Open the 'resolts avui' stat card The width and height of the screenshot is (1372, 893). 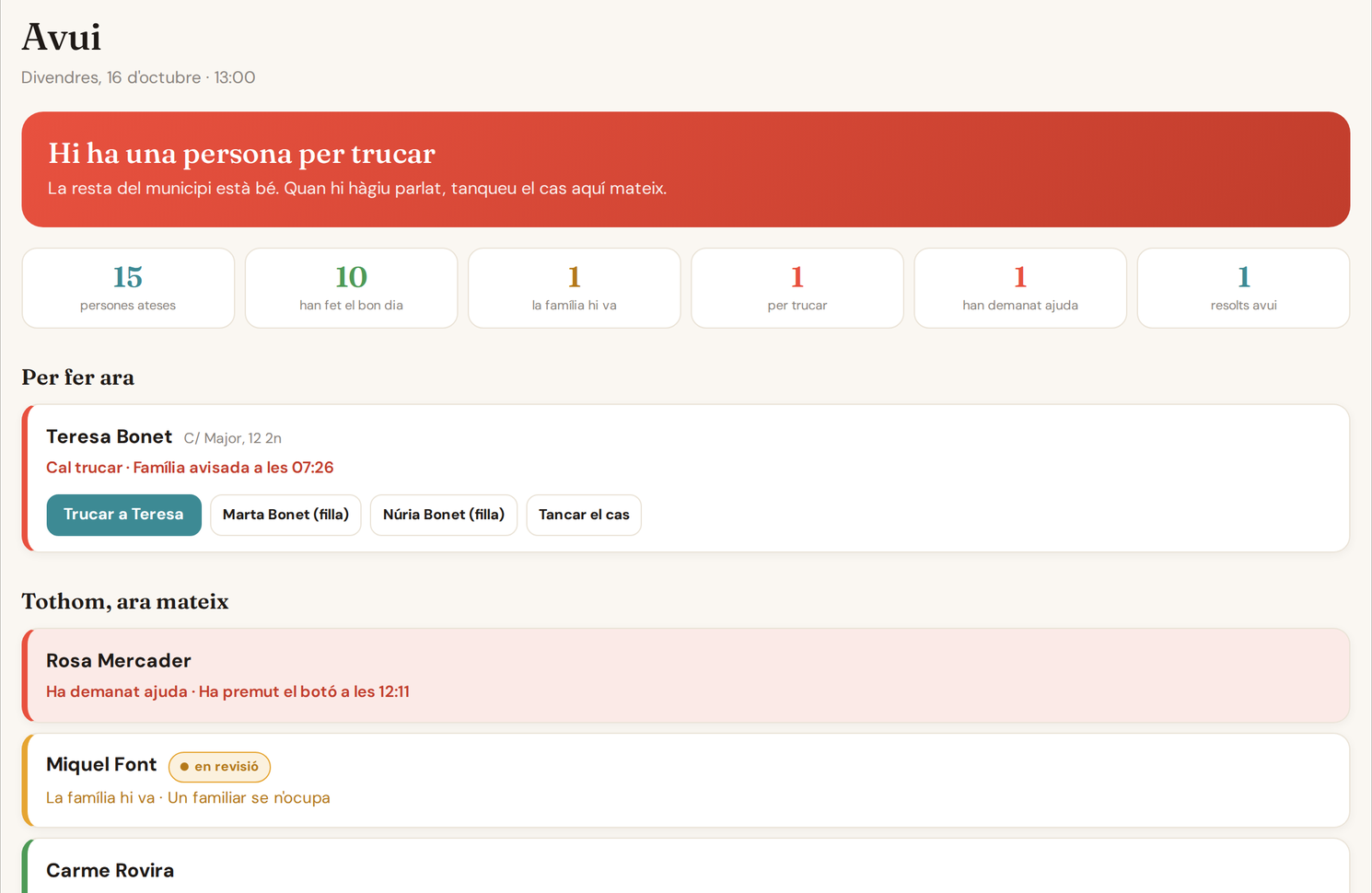pos(1243,288)
